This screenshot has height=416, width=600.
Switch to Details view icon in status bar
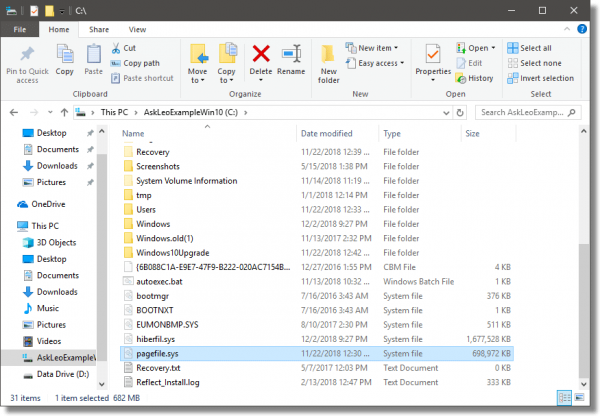coord(564,398)
